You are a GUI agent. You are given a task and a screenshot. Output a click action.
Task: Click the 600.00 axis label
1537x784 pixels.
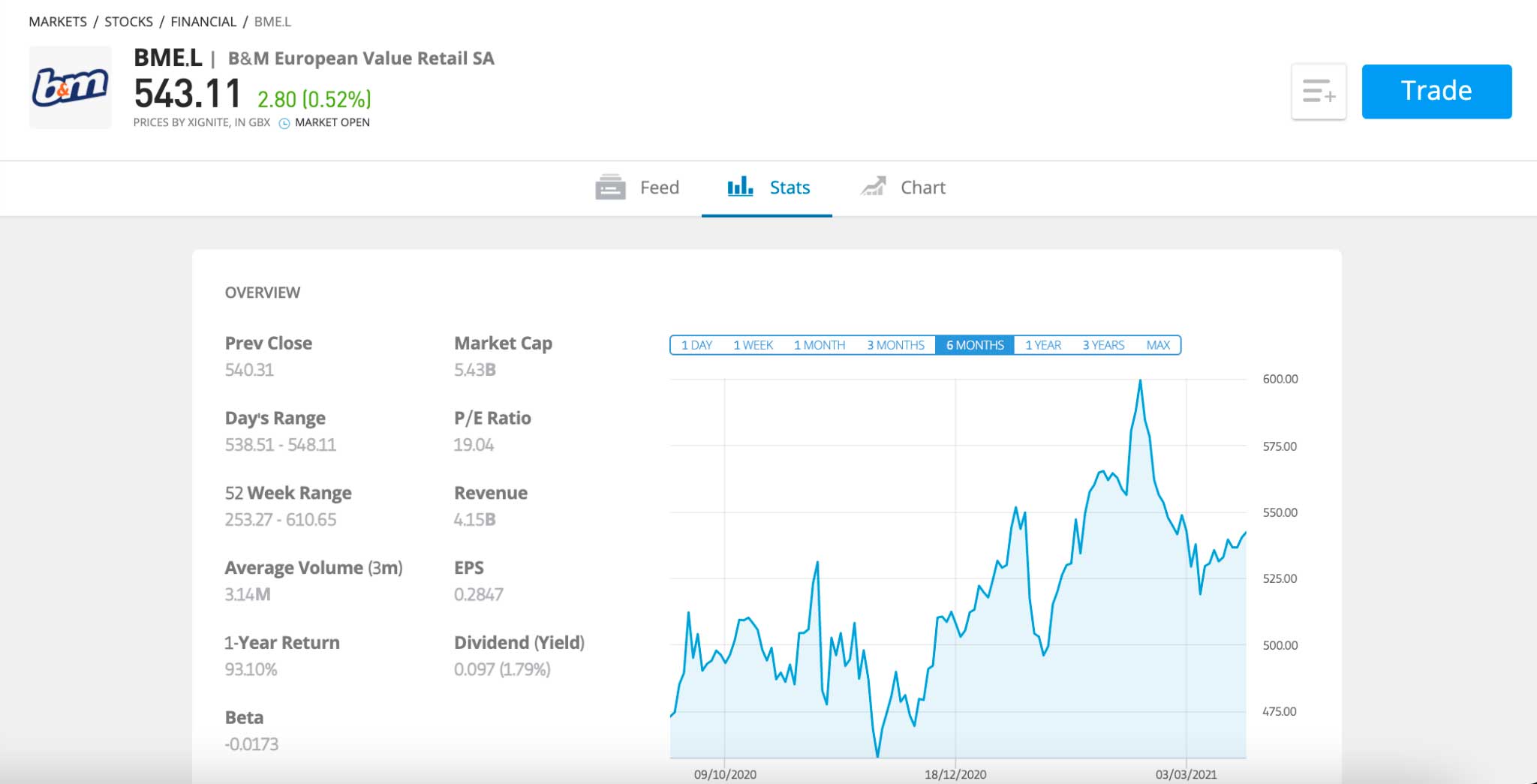pyautogui.click(x=1280, y=380)
